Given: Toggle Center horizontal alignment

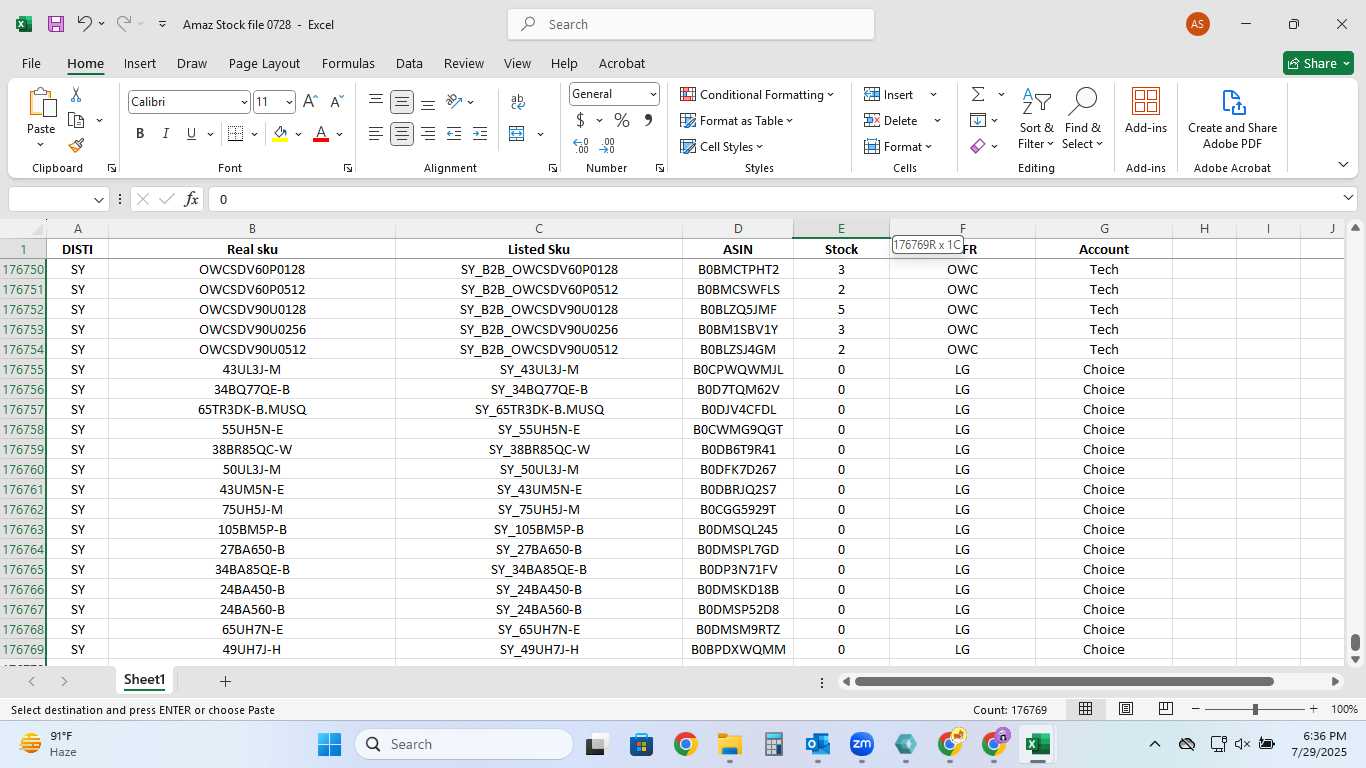Looking at the screenshot, I should coord(402,134).
